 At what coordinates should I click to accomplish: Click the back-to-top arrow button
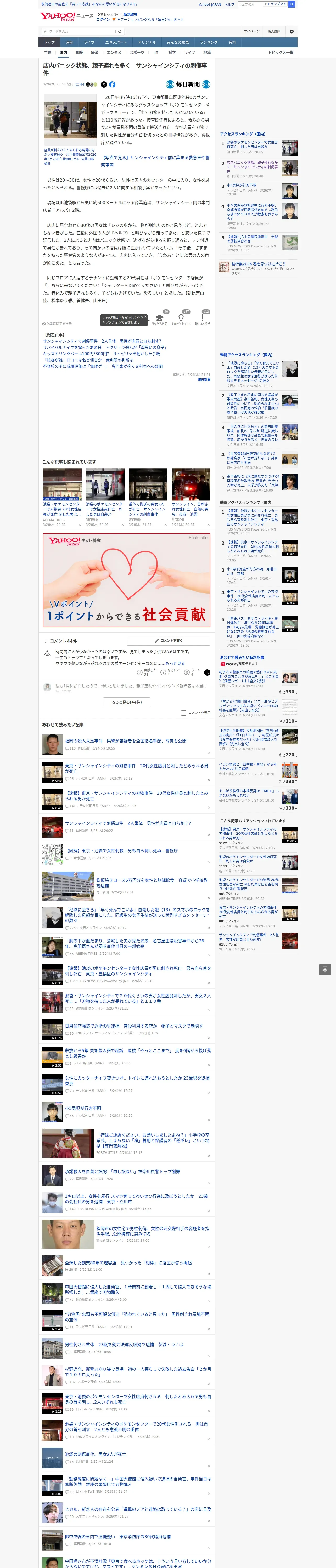[x=325, y=969]
